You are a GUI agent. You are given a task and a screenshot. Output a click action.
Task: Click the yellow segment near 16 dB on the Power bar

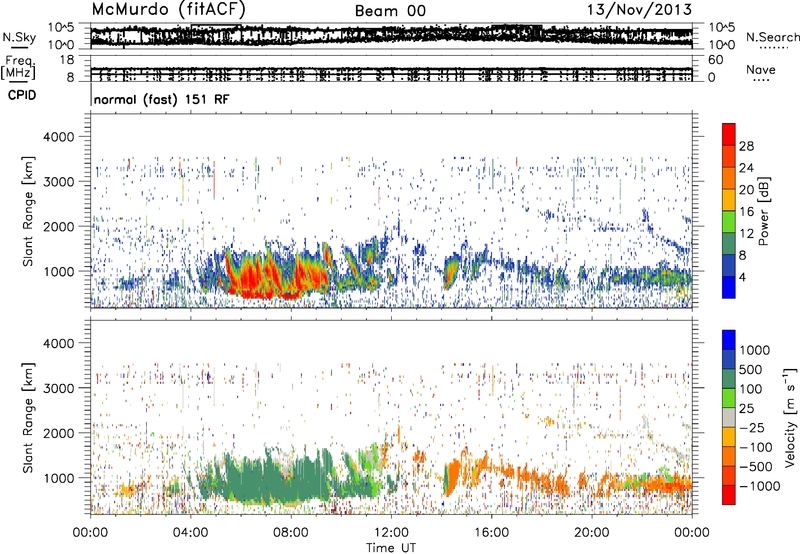(729, 200)
